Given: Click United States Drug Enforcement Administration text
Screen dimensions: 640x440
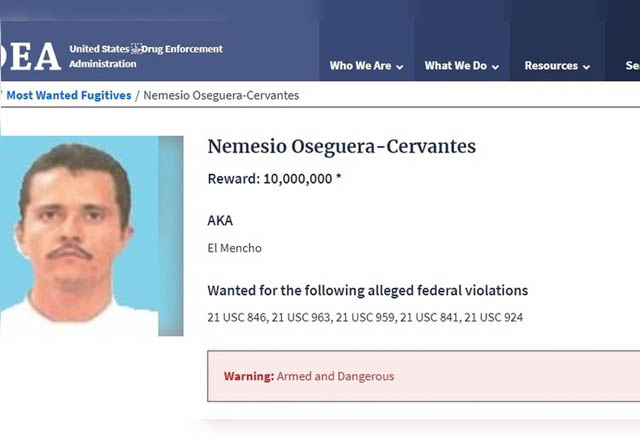Looking at the screenshot, I should 145,56.
